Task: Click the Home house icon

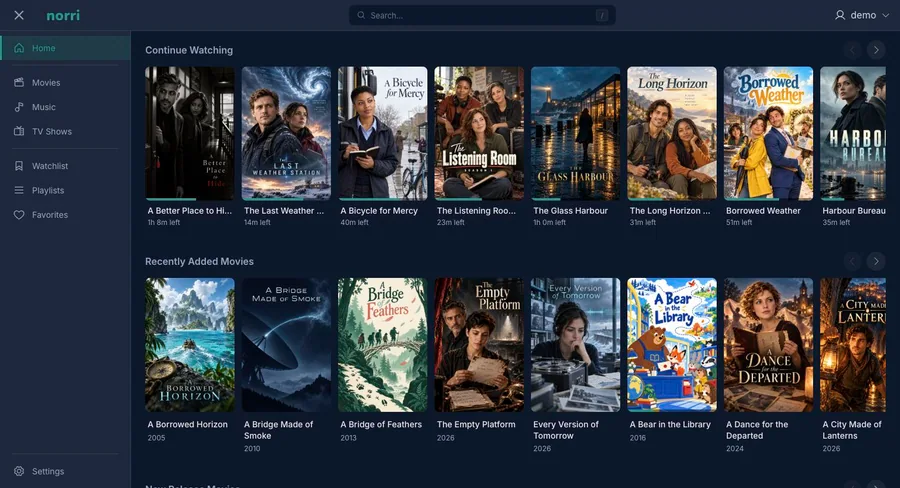Action: click(19, 48)
